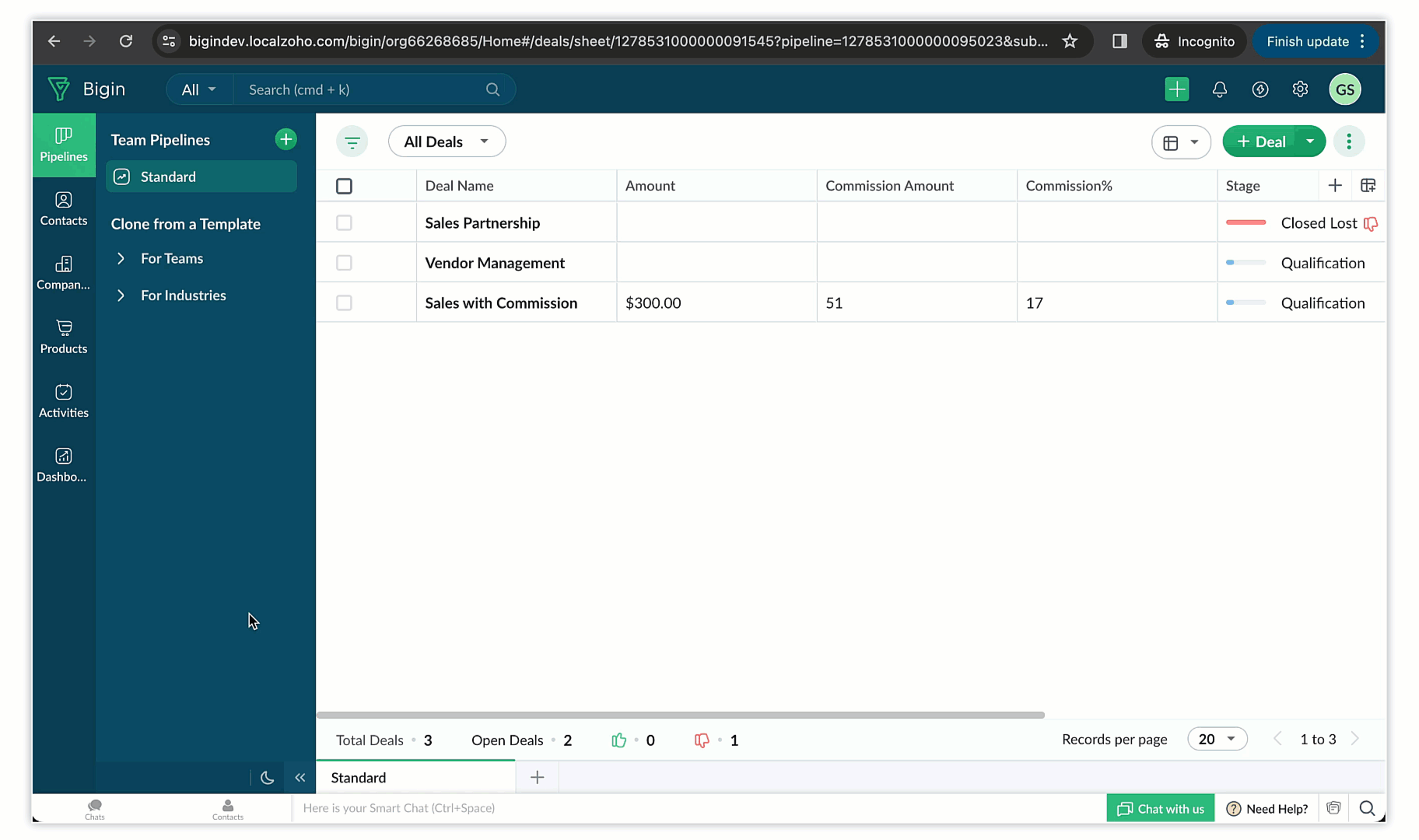This screenshot has width=1419, height=840.
Task: Open the All Deals view dropdown
Action: (447, 142)
